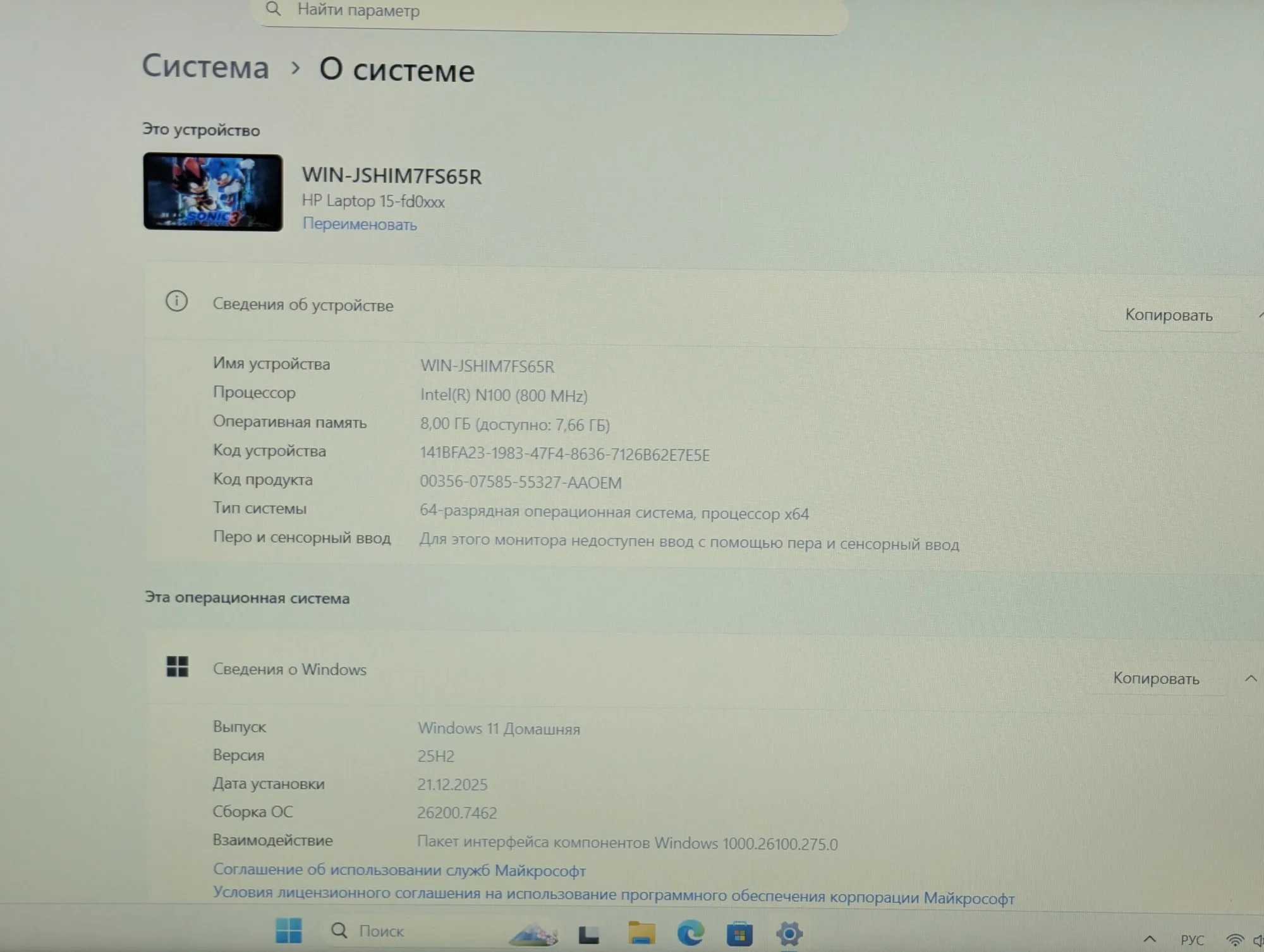Copy Windows information with Копировать button

[x=1156, y=678]
